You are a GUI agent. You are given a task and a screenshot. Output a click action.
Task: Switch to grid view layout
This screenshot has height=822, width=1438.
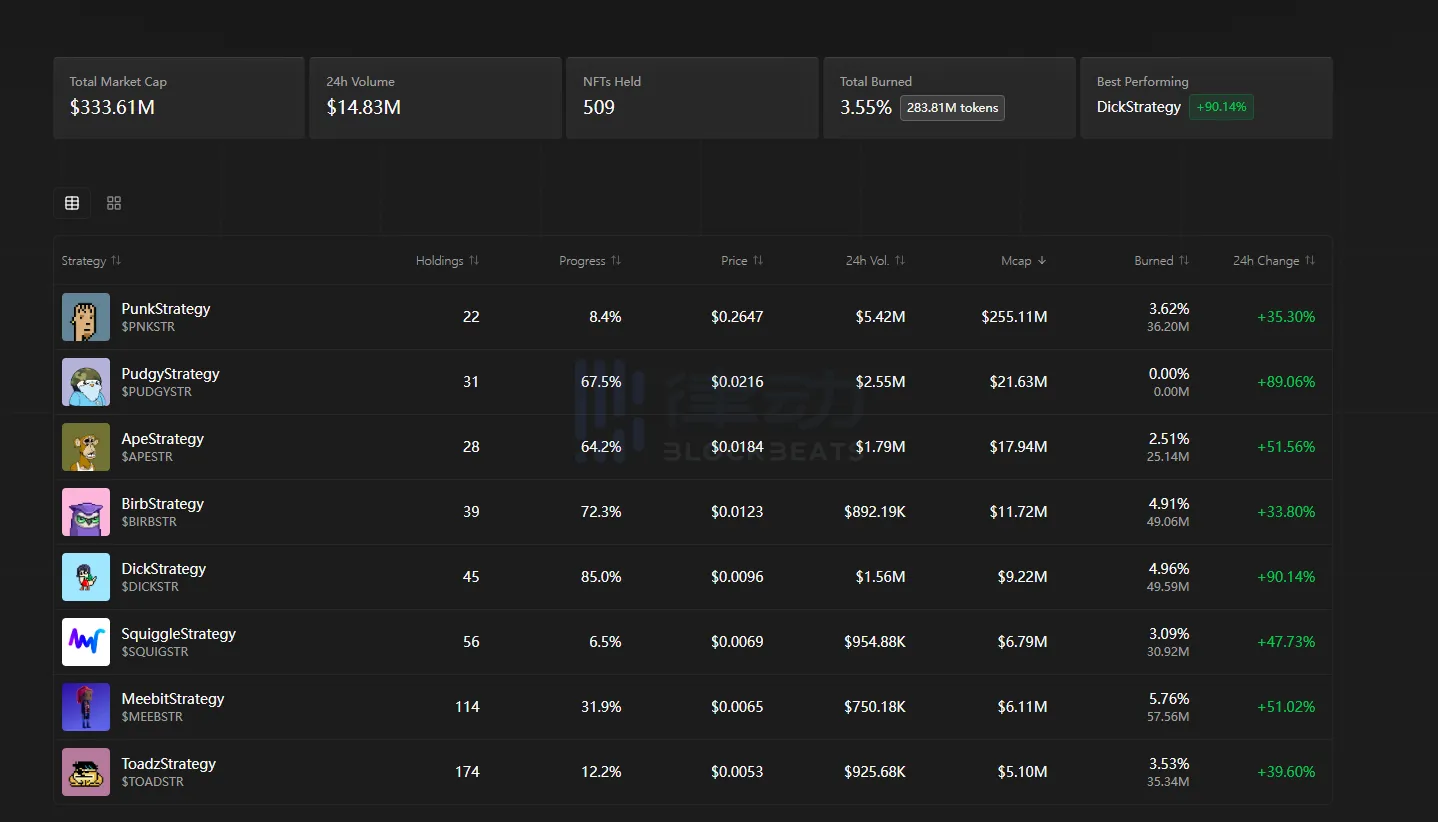(x=114, y=203)
